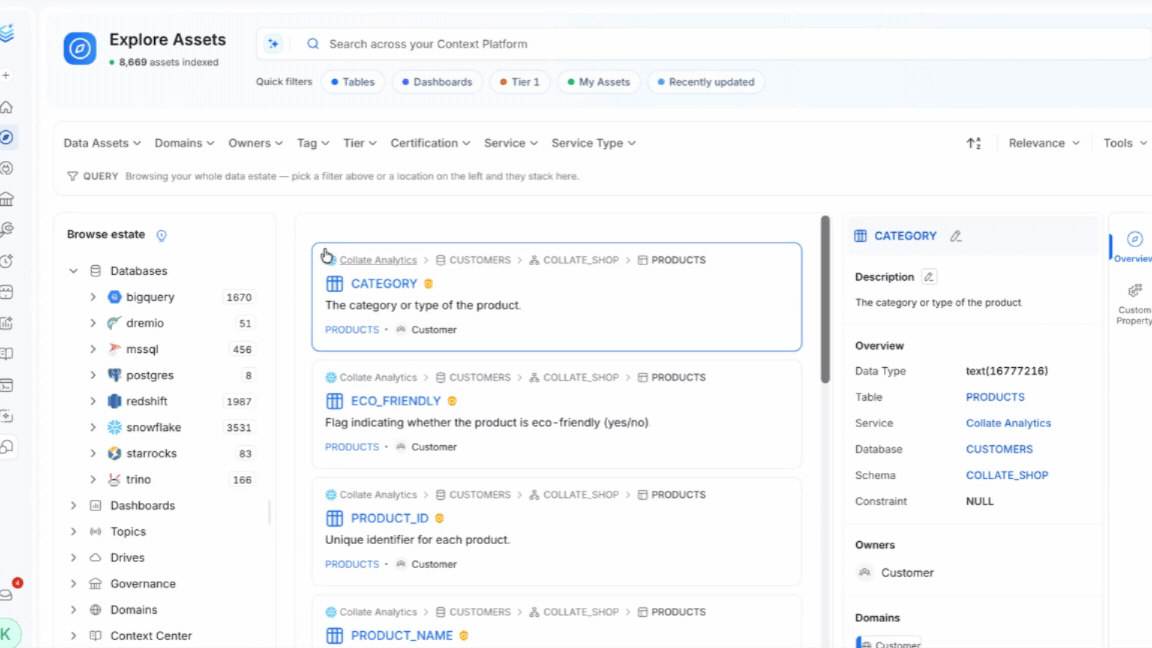
Task: Click the column icon beside ECO_FRIENDLY
Action: [334, 401]
